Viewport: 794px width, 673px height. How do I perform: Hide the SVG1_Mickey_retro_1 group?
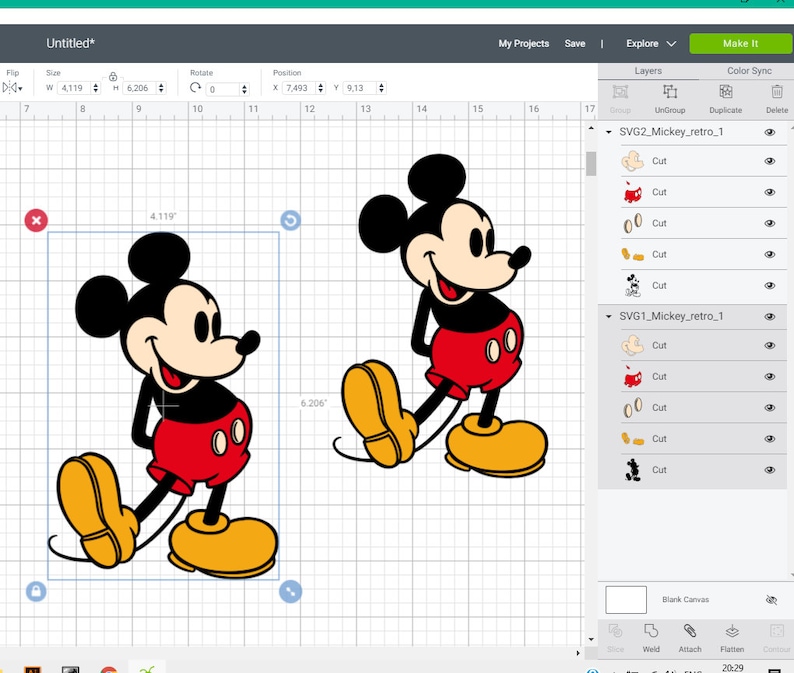coord(770,316)
